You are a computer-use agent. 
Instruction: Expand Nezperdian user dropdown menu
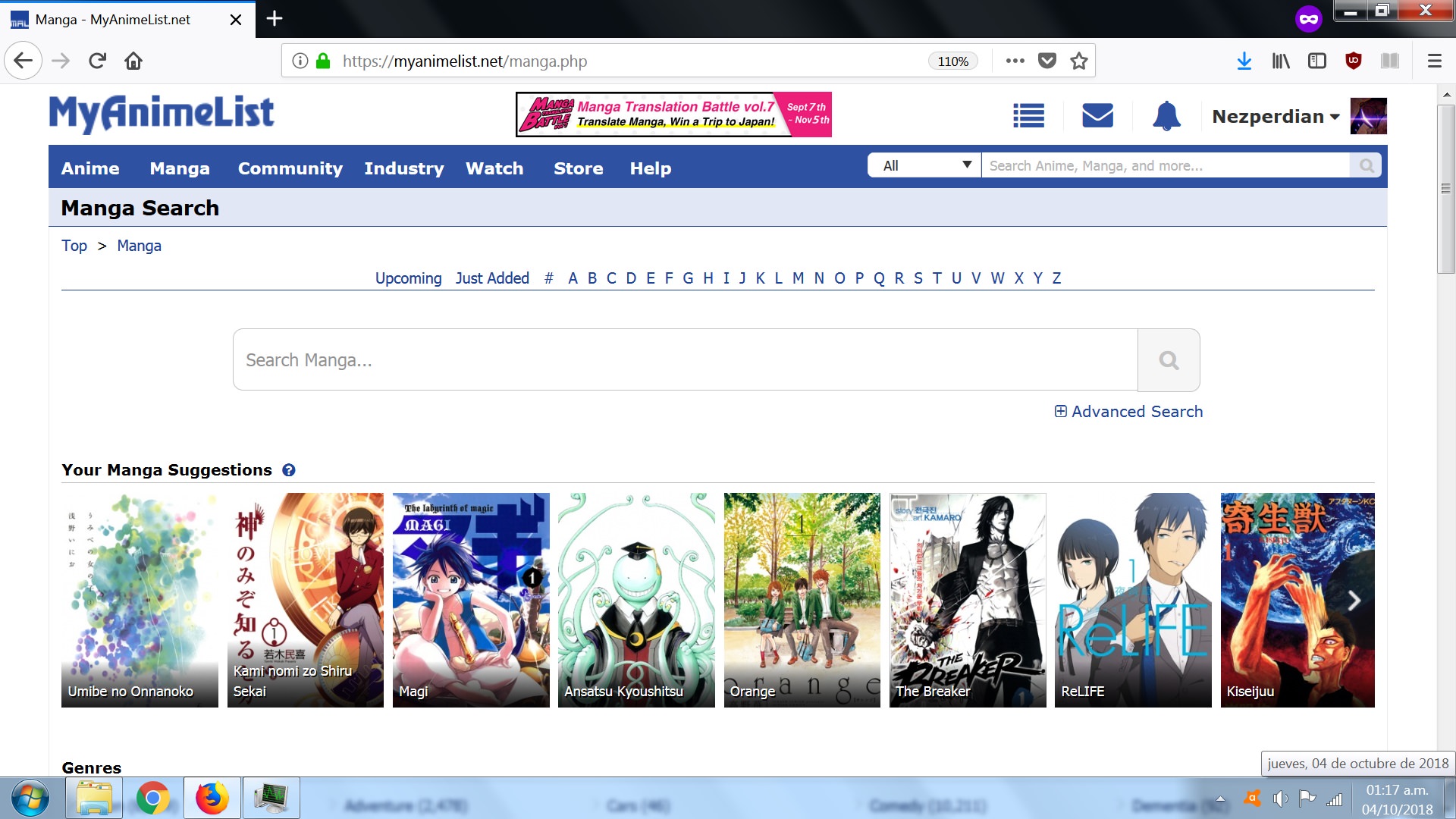pyautogui.click(x=1276, y=117)
